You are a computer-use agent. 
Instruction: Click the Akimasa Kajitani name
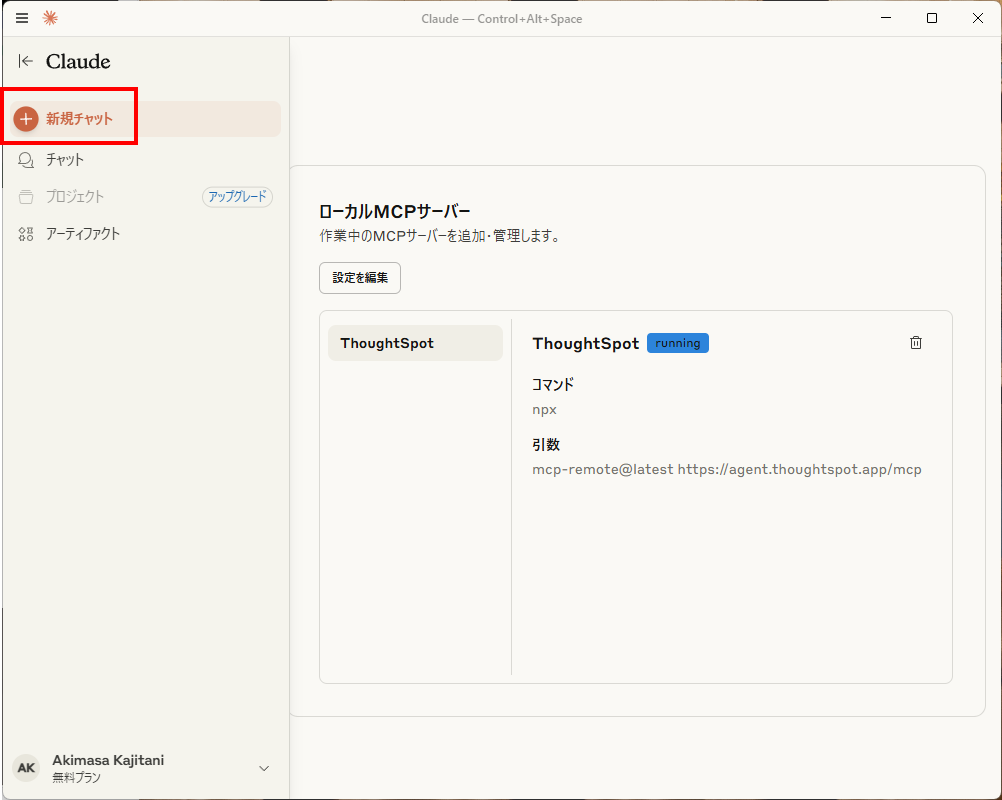point(108,760)
